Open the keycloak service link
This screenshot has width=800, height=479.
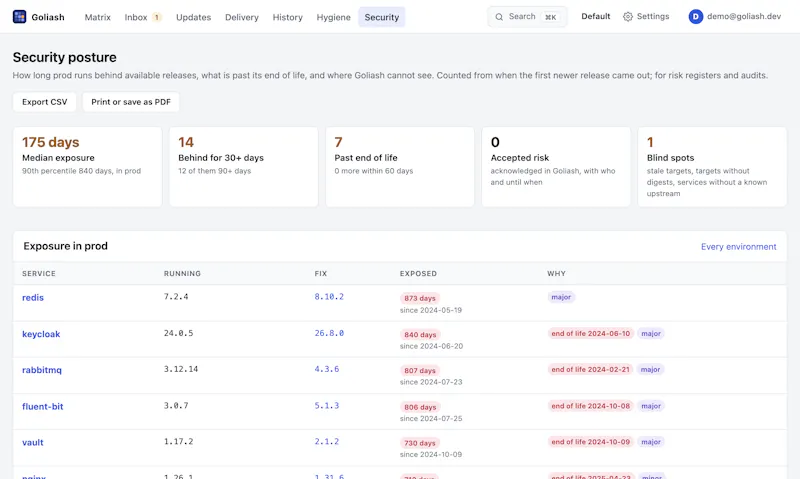click(x=41, y=334)
